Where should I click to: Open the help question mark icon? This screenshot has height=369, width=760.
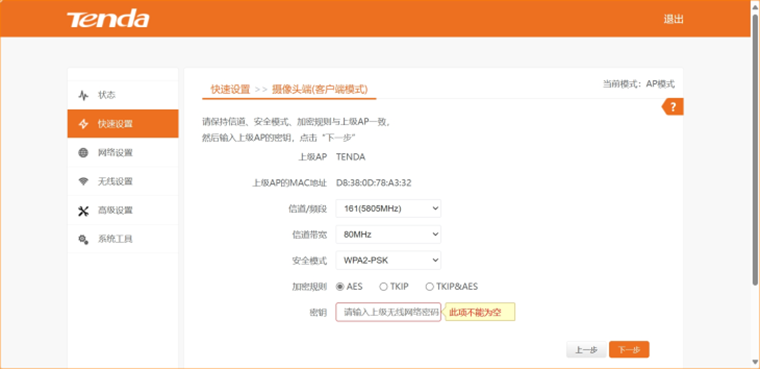coord(673,107)
